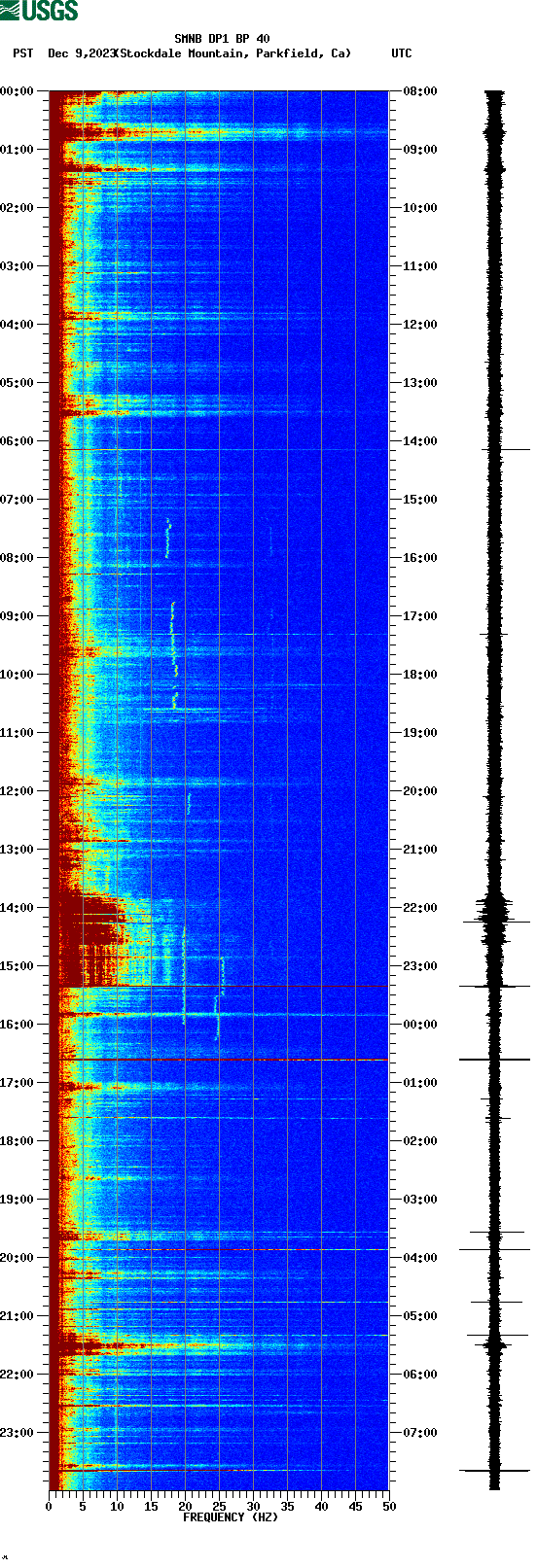
Task: Click the Dec 9,2023 date text
Action: [81, 53]
